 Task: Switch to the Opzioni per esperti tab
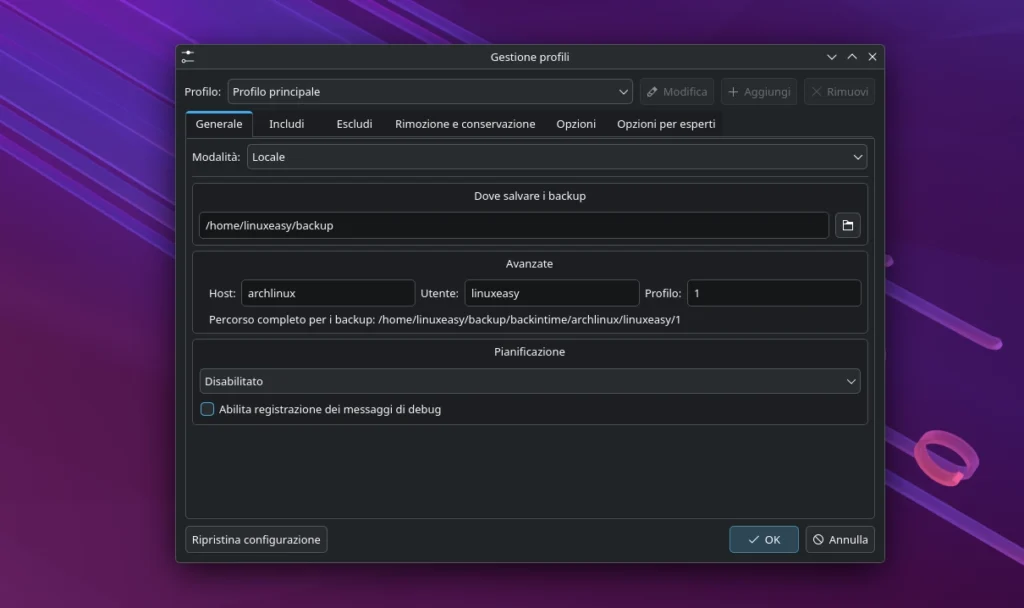666,124
